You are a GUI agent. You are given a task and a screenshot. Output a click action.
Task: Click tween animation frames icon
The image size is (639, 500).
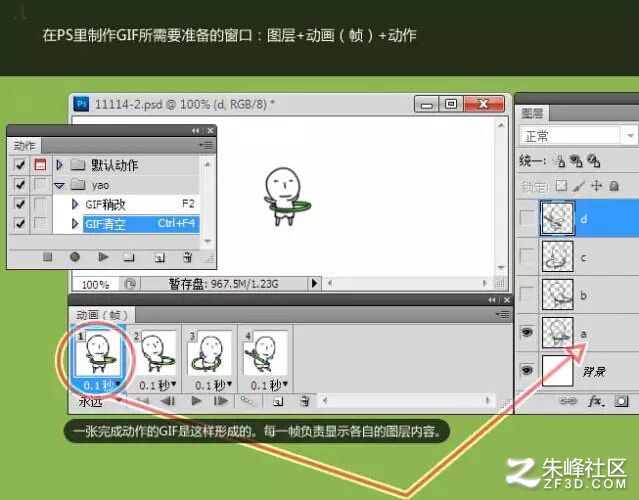[247, 401]
